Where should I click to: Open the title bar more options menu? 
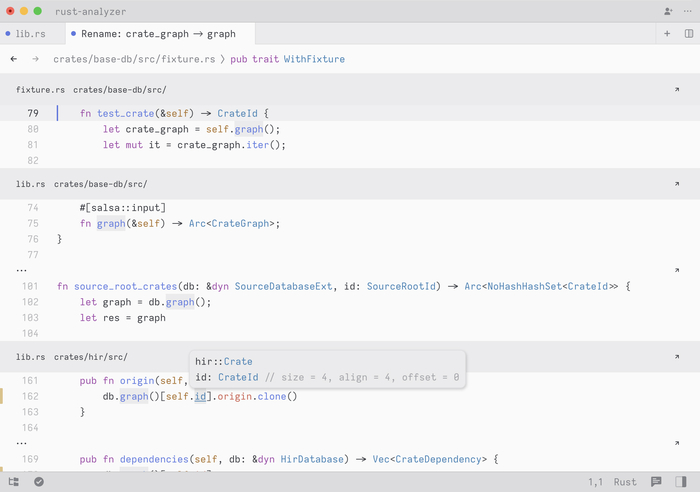(688, 12)
